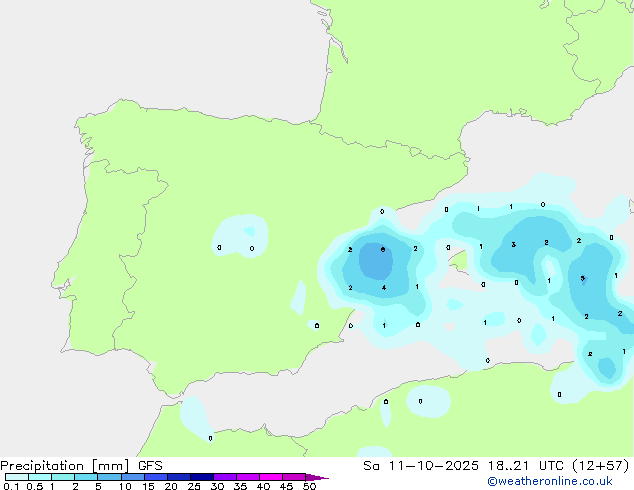Click the legend swatch between 10 and 15

tap(133, 477)
